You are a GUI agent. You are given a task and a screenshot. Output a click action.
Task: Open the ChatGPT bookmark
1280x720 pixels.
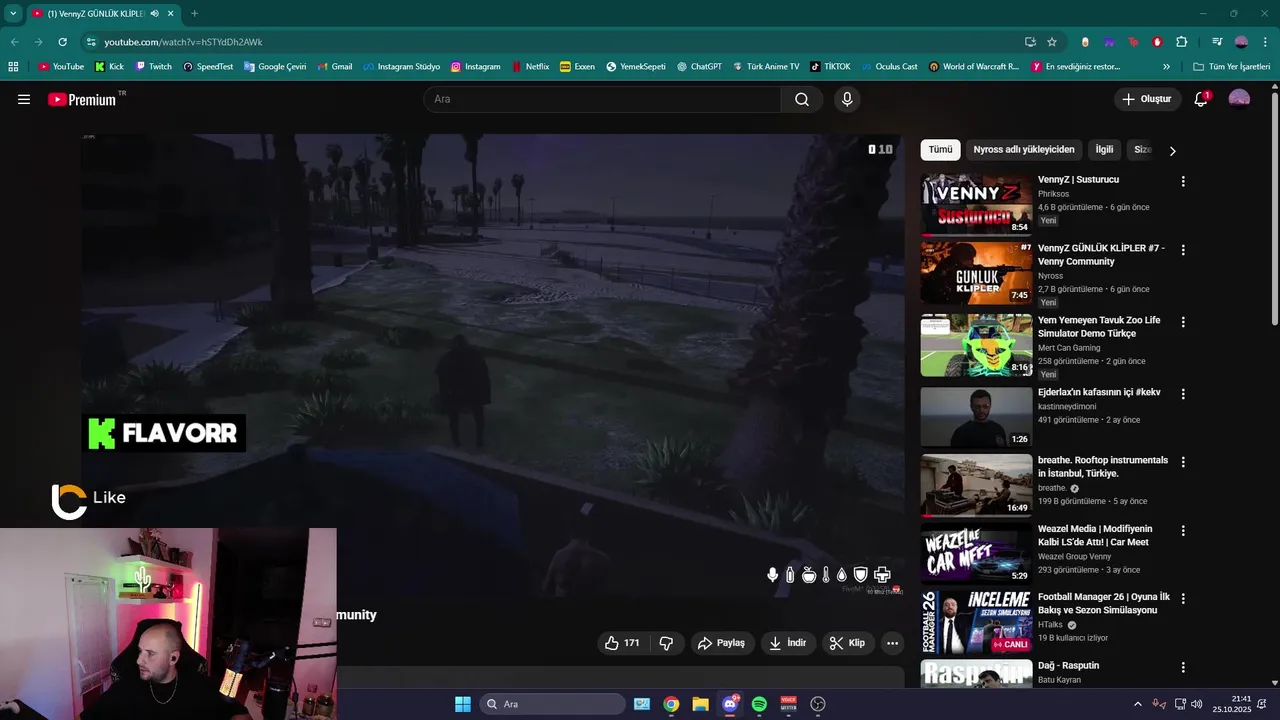pyautogui.click(x=698, y=67)
